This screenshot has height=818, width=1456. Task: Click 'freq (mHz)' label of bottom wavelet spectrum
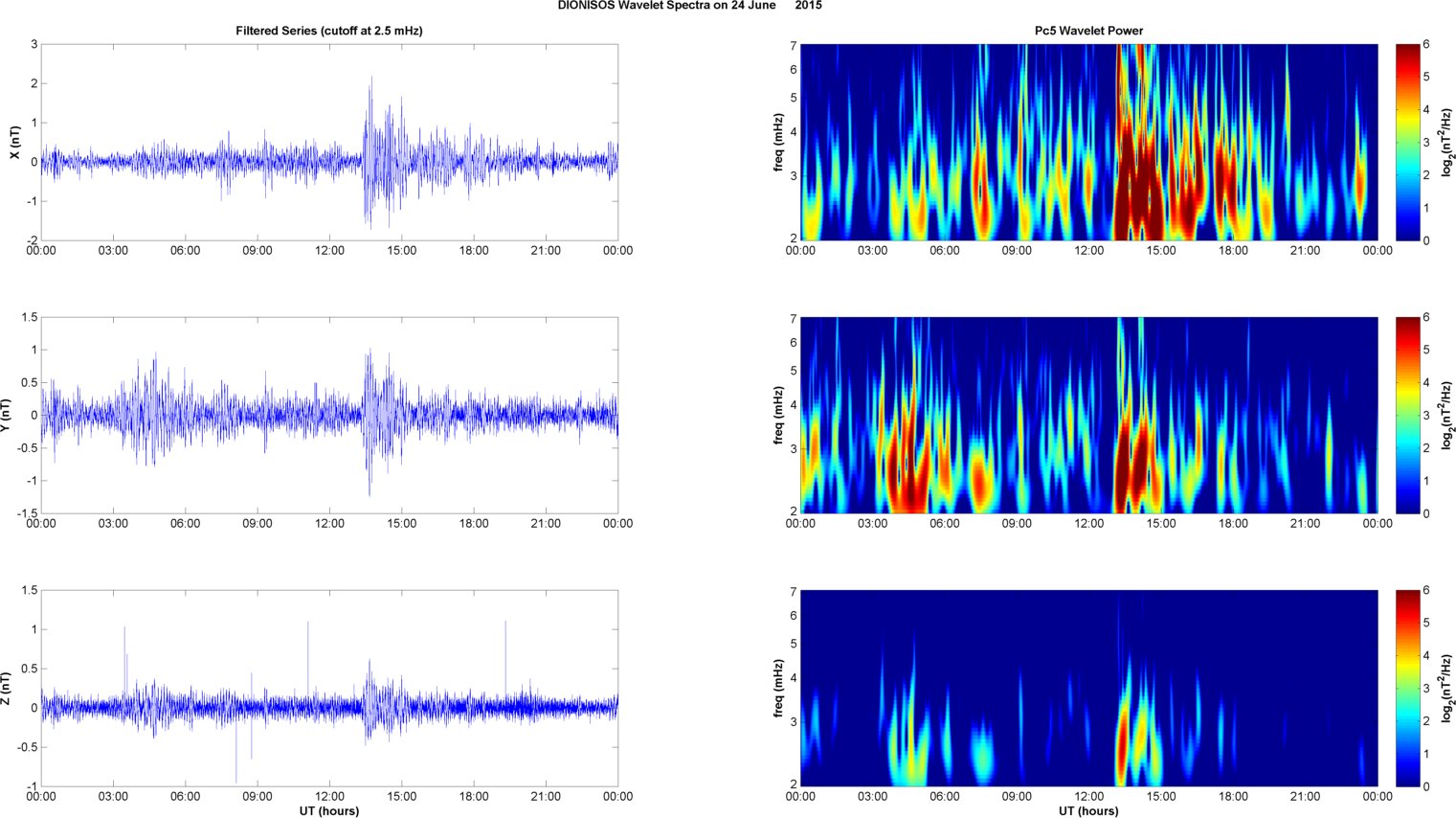click(778, 689)
